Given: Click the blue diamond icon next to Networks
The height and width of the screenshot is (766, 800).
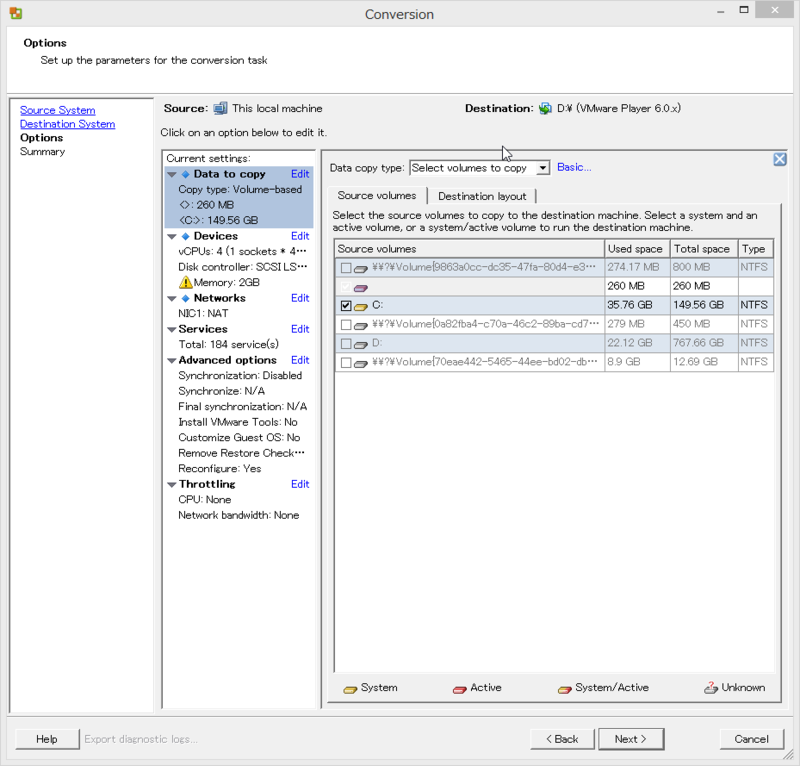Looking at the screenshot, I should point(186,298).
